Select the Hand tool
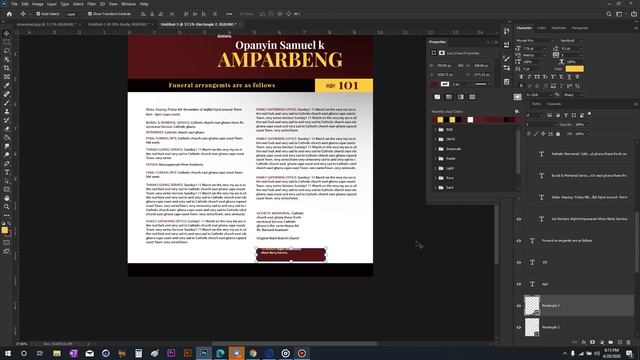Viewport: 640px width, 360px height. point(7,198)
